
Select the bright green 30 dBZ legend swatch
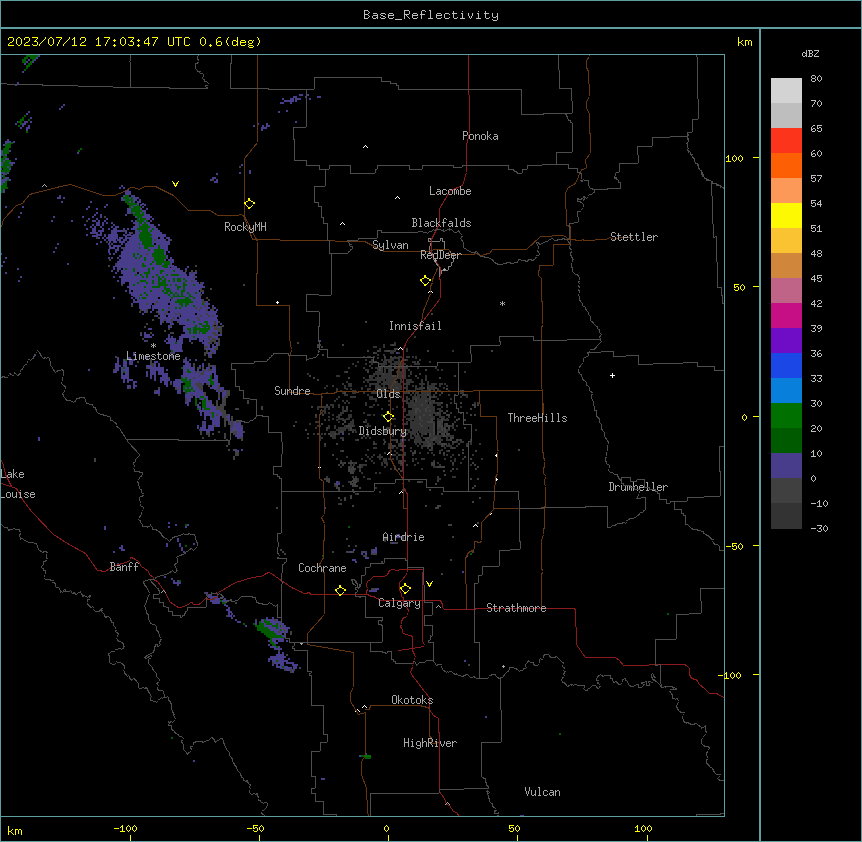[x=786, y=416]
